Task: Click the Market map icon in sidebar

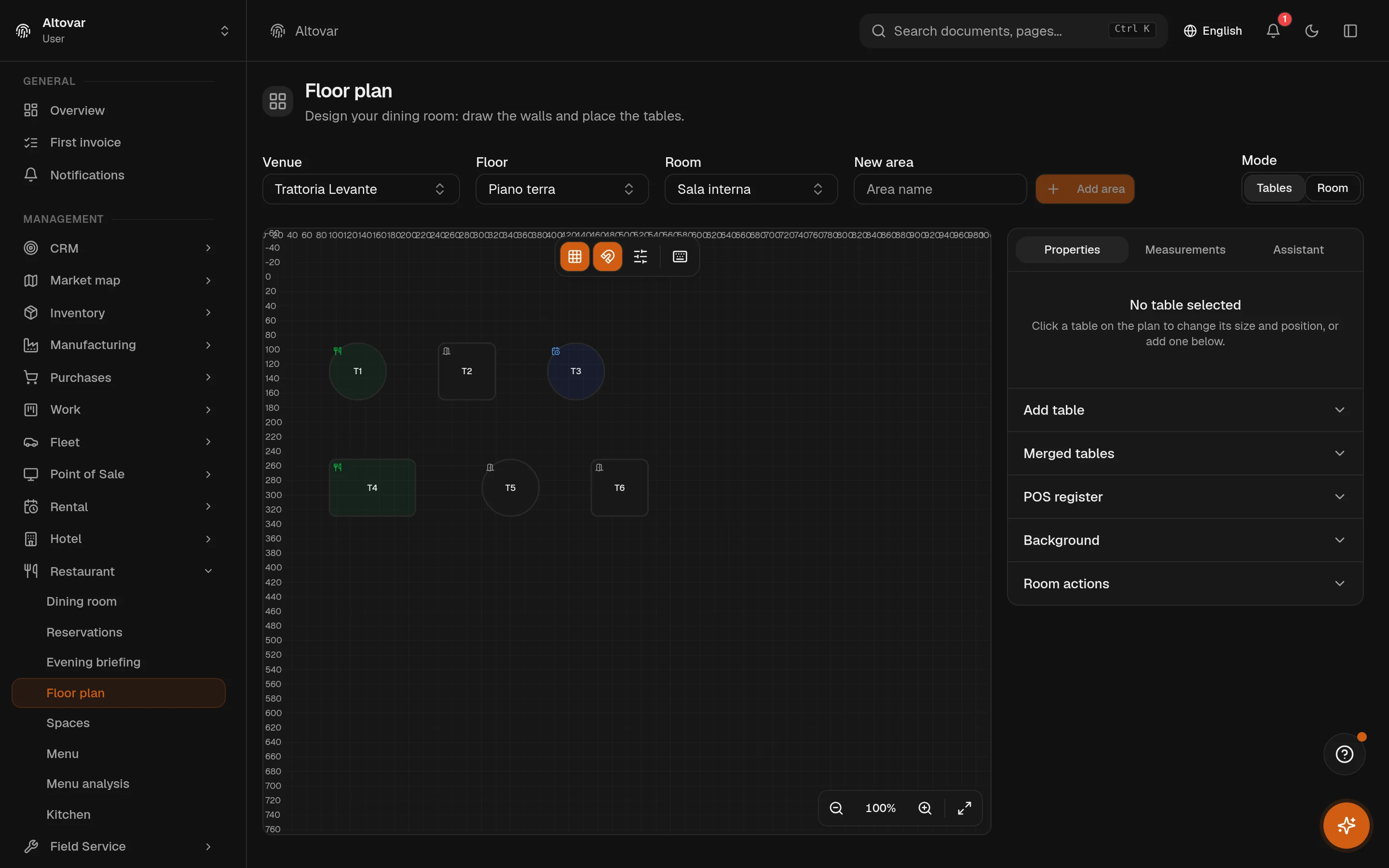Action: click(31, 281)
